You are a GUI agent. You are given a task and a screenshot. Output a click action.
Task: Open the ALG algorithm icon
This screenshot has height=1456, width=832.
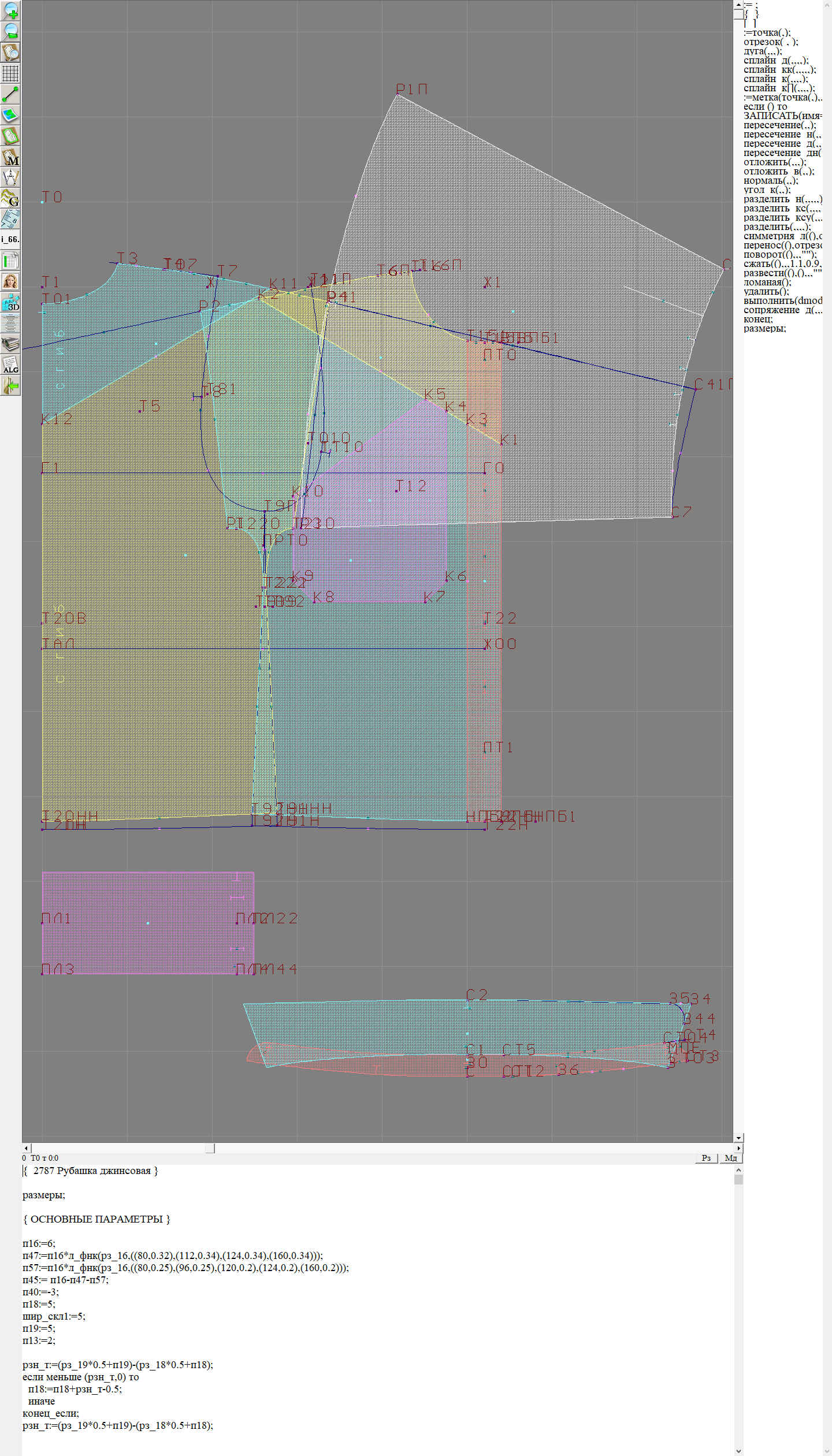(10, 365)
